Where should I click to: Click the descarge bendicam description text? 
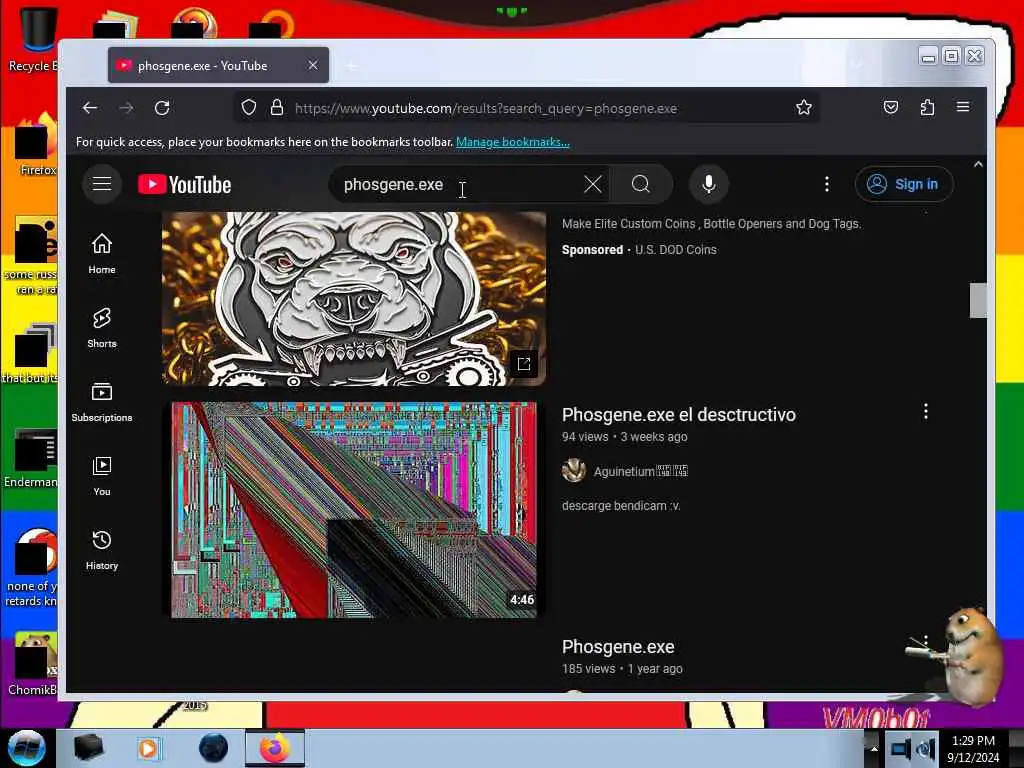click(621, 505)
